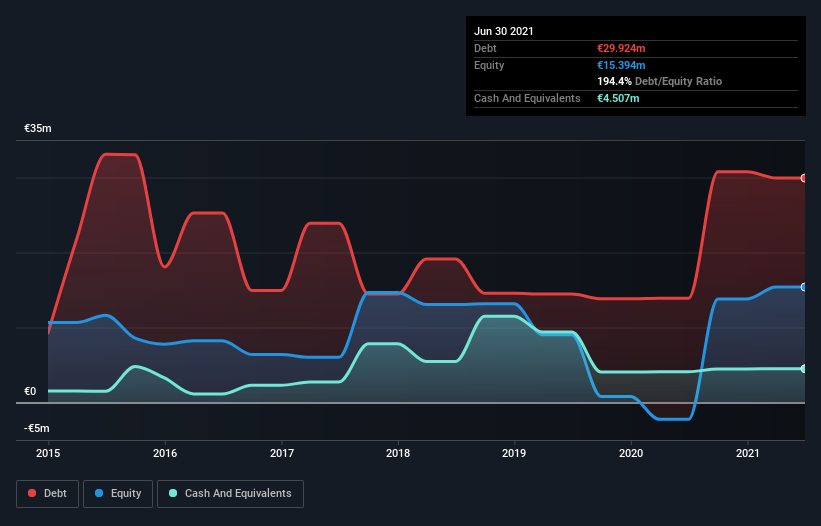Screen dimensions: 821x526
Task: Click the €15.394m Equity value in tooltip
Action: pos(621,65)
